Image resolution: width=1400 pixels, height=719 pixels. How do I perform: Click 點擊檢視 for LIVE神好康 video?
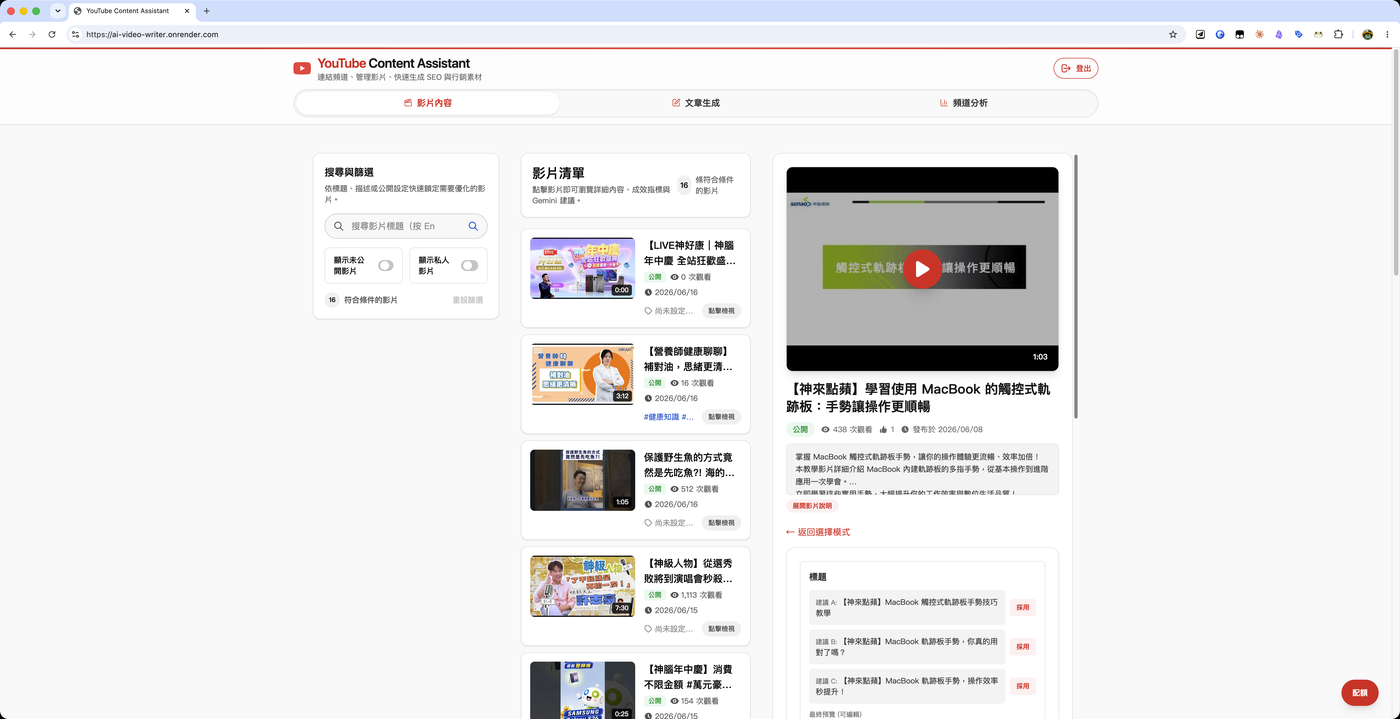[x=721, y=311]
